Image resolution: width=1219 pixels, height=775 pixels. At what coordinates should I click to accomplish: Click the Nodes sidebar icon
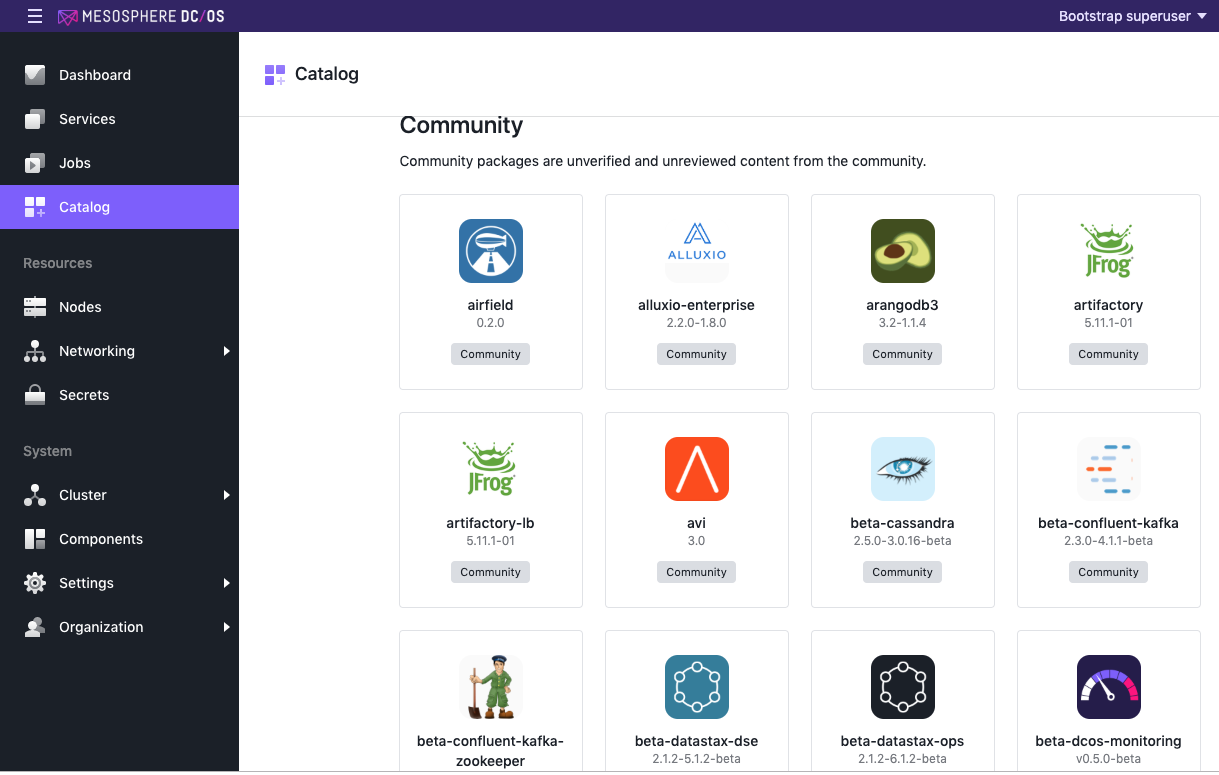click(35, 307)
